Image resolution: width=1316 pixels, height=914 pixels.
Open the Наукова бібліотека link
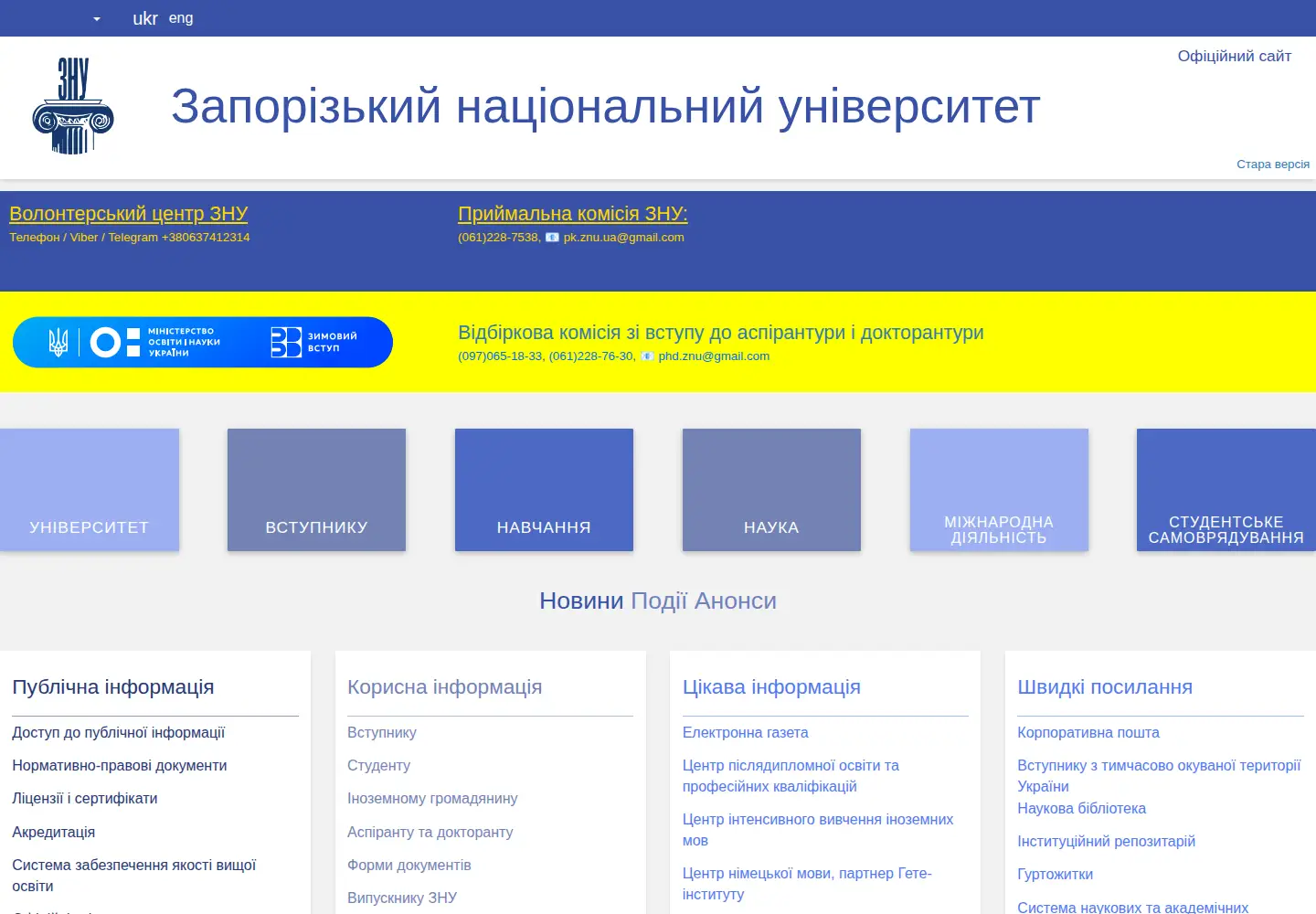(1082, 809)
